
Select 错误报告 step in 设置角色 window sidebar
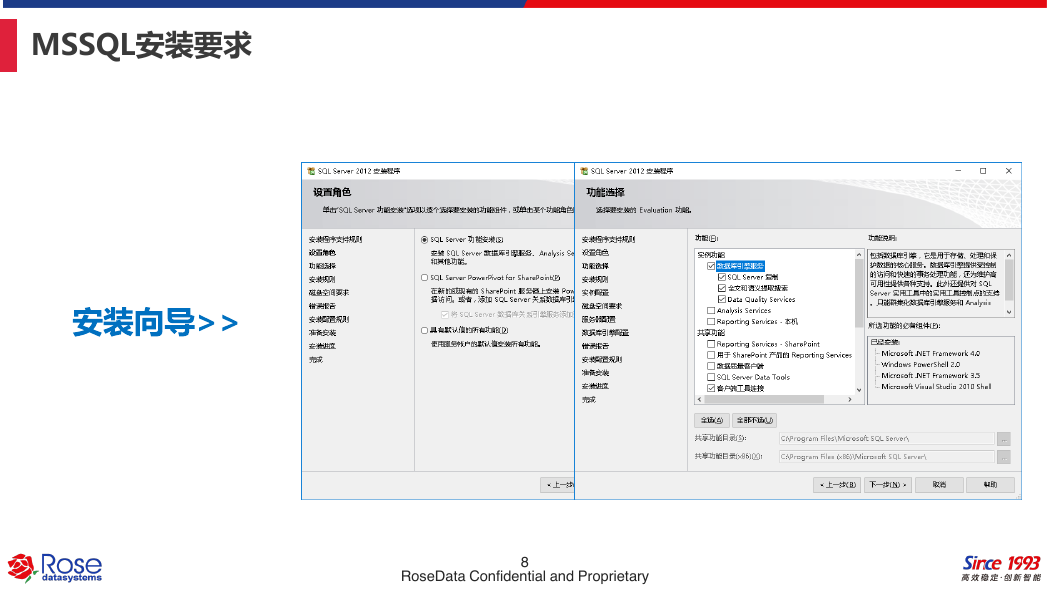click(322, 307)
